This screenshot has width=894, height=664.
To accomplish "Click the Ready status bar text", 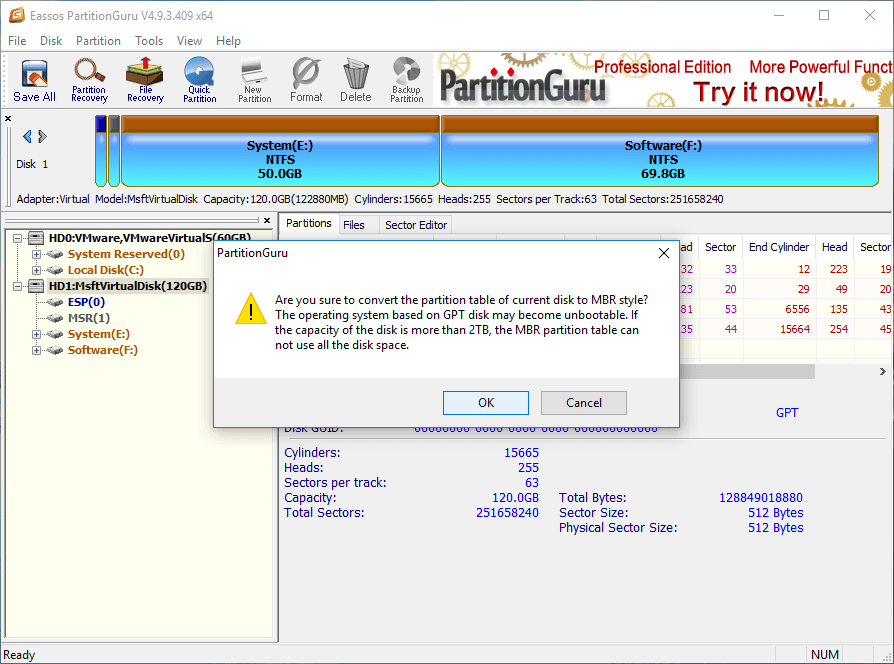I will point(19,655).
